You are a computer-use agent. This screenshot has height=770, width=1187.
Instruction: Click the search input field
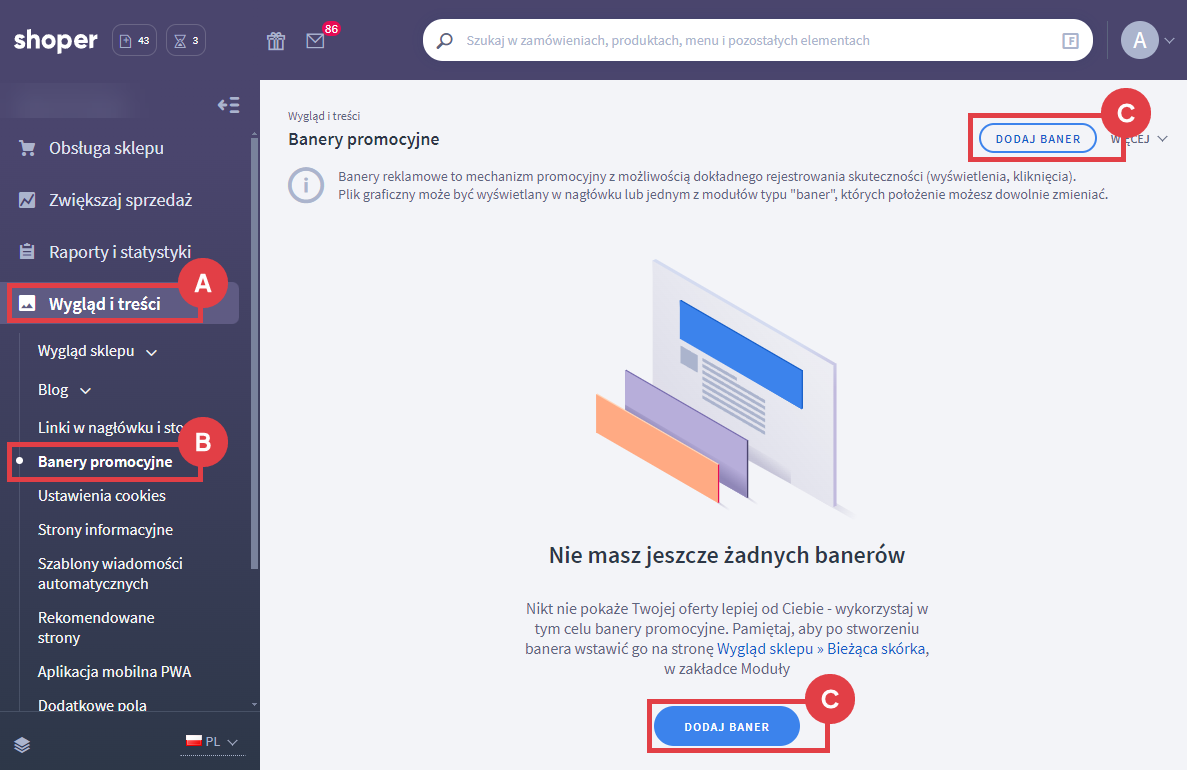click(760, 41)
